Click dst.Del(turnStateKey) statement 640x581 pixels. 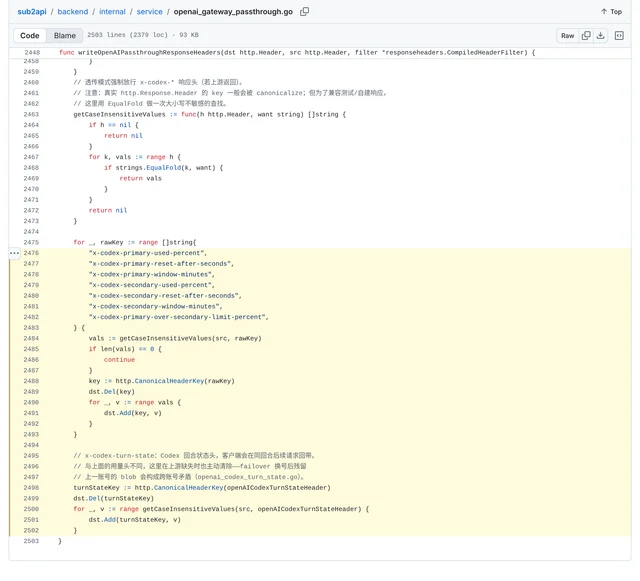click(113, 498)
